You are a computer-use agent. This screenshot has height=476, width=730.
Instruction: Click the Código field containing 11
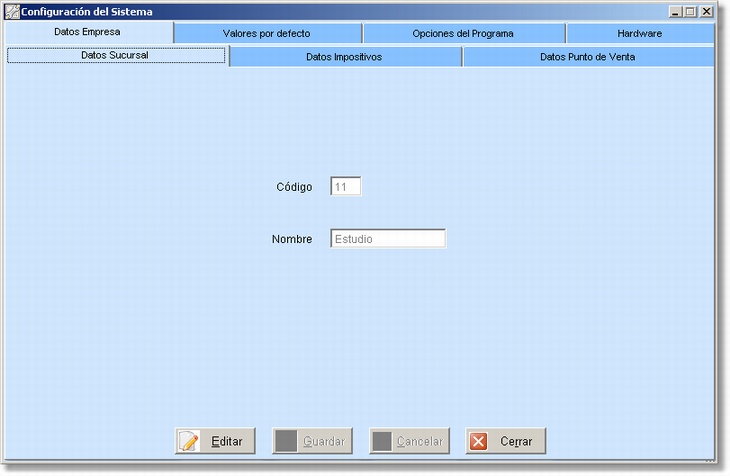[345, 187]
